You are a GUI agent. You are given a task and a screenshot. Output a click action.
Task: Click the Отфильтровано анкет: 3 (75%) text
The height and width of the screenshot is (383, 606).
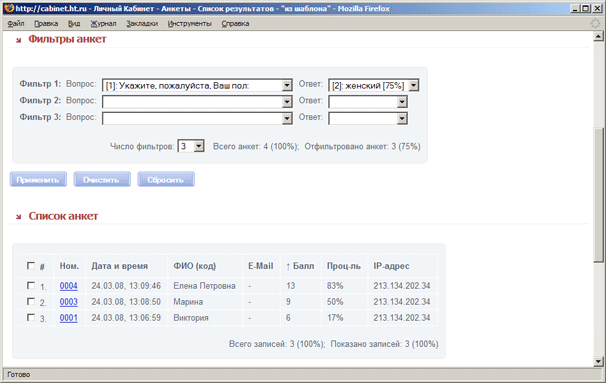click(362, 146)
